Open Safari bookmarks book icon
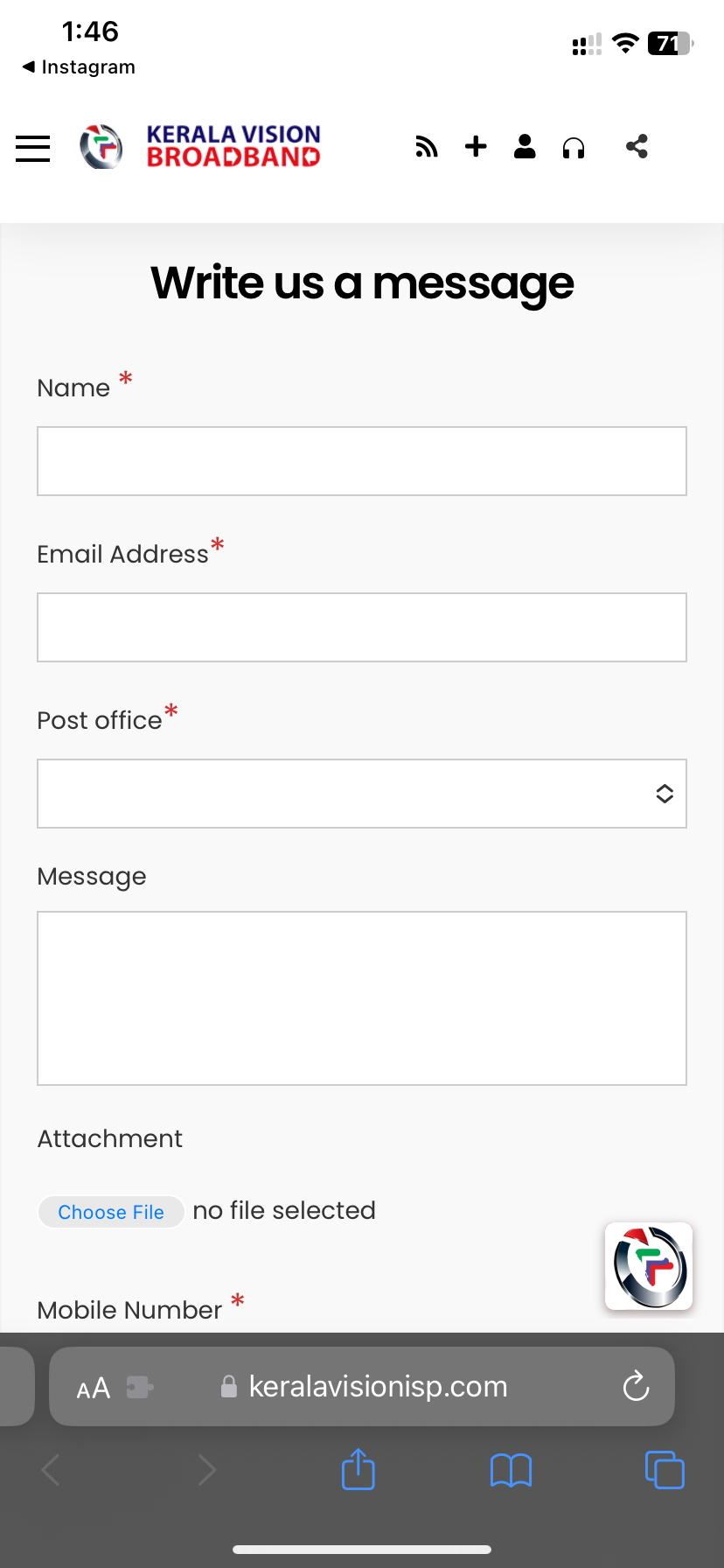The image size is (724, 1568). pos(511,1470)
